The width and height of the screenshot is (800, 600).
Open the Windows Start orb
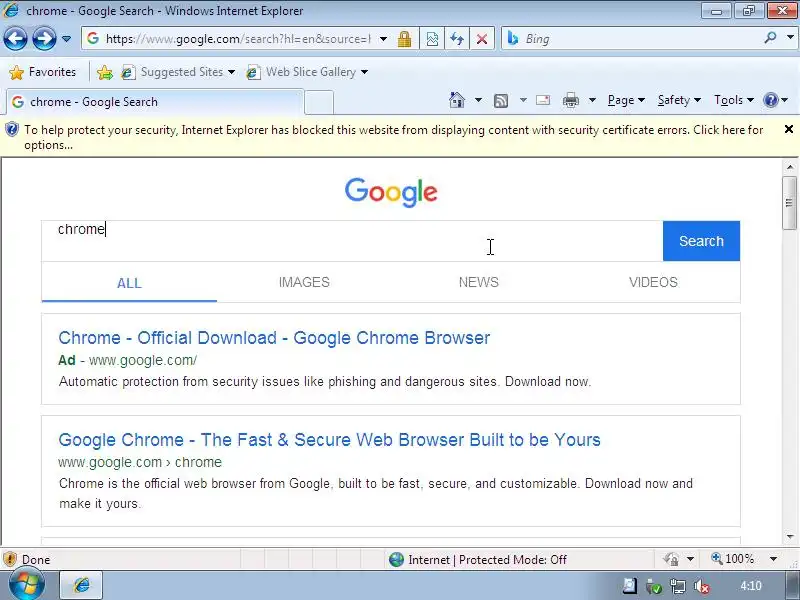27,585
